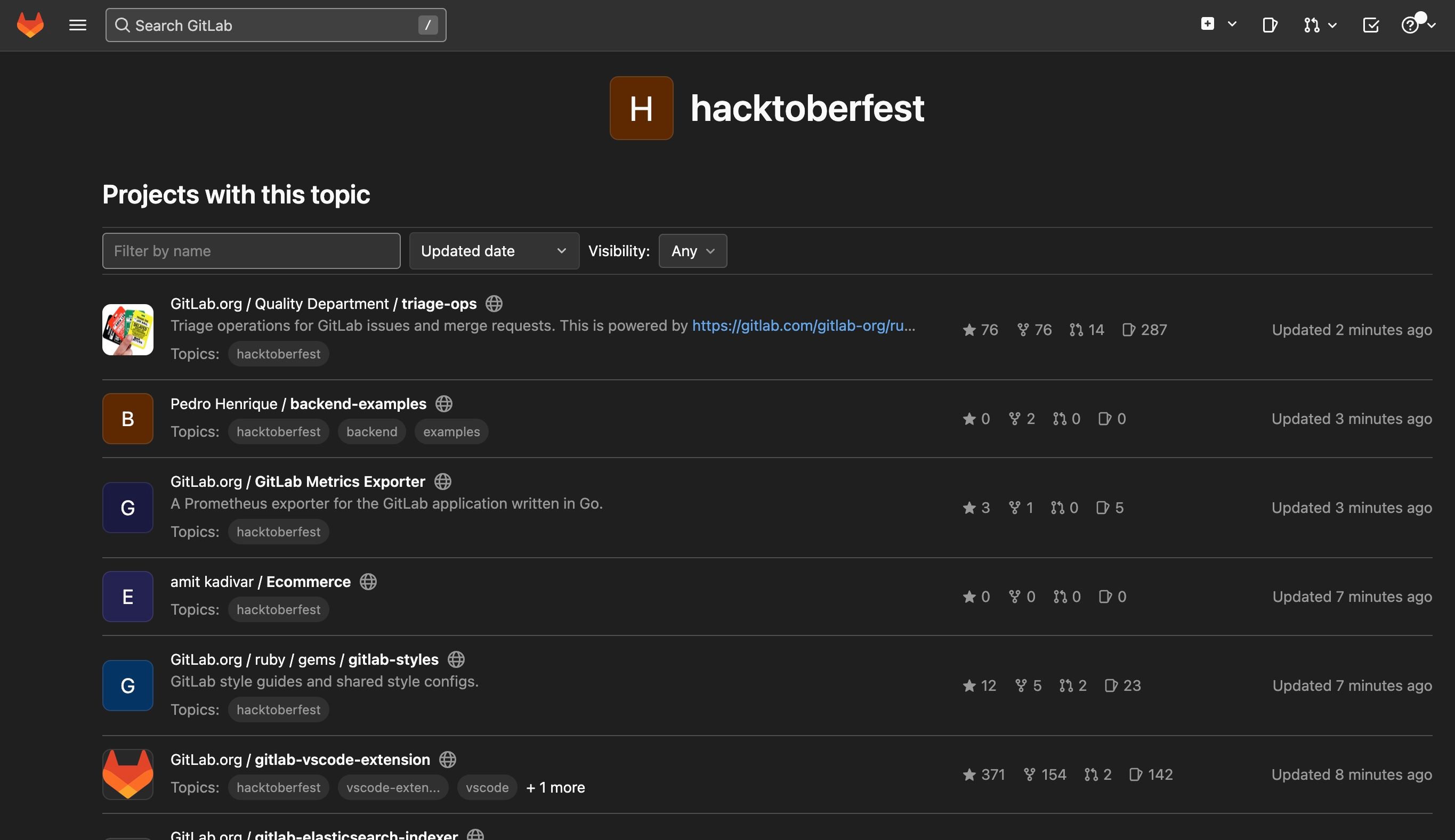Open the merge requests icon in top bar

click(x=1311, y=25)
